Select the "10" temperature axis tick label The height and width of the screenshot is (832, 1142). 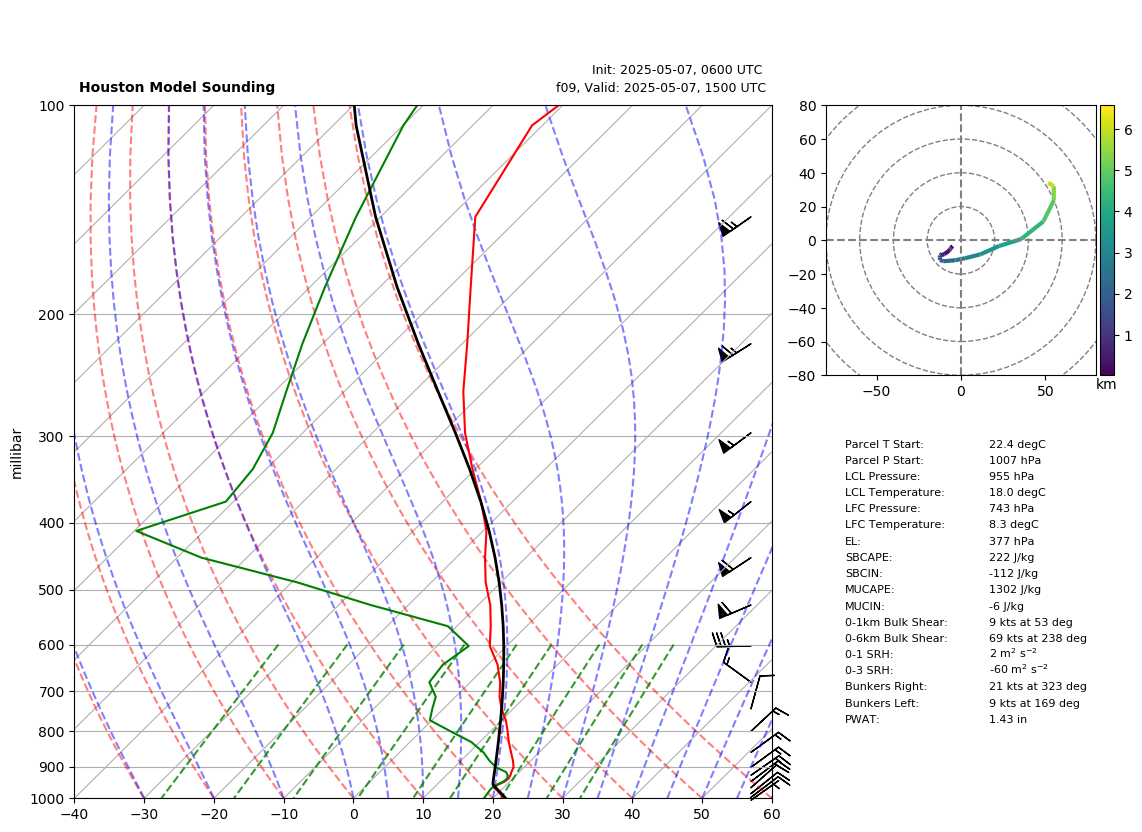click(x=423, y=814)
